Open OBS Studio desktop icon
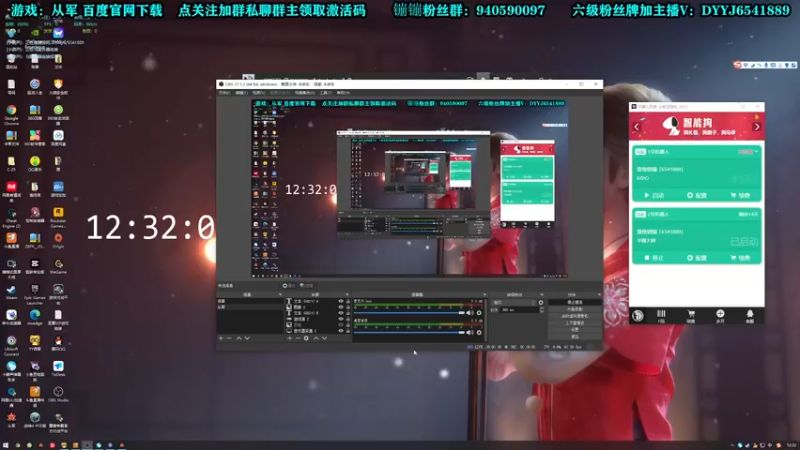This screenshot has width=800, height=450. [x=58, y=394]
